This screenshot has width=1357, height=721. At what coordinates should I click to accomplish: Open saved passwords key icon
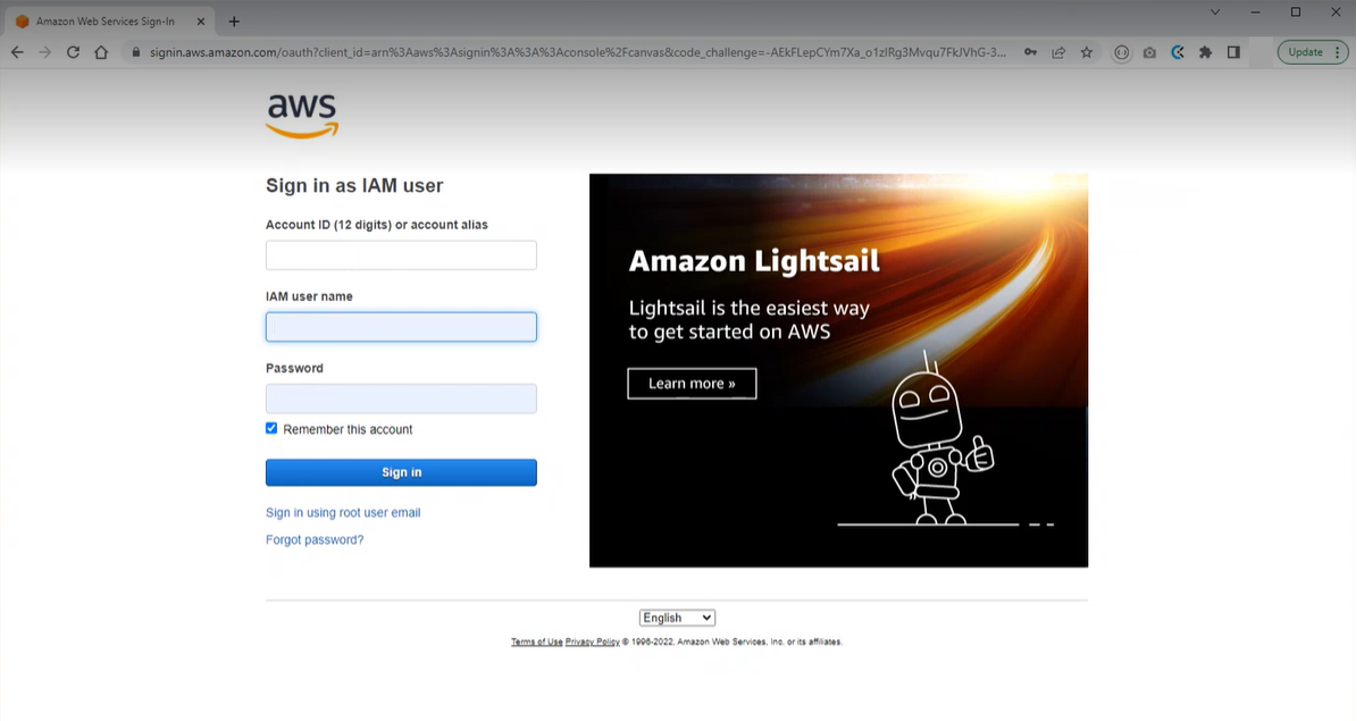1030,52
